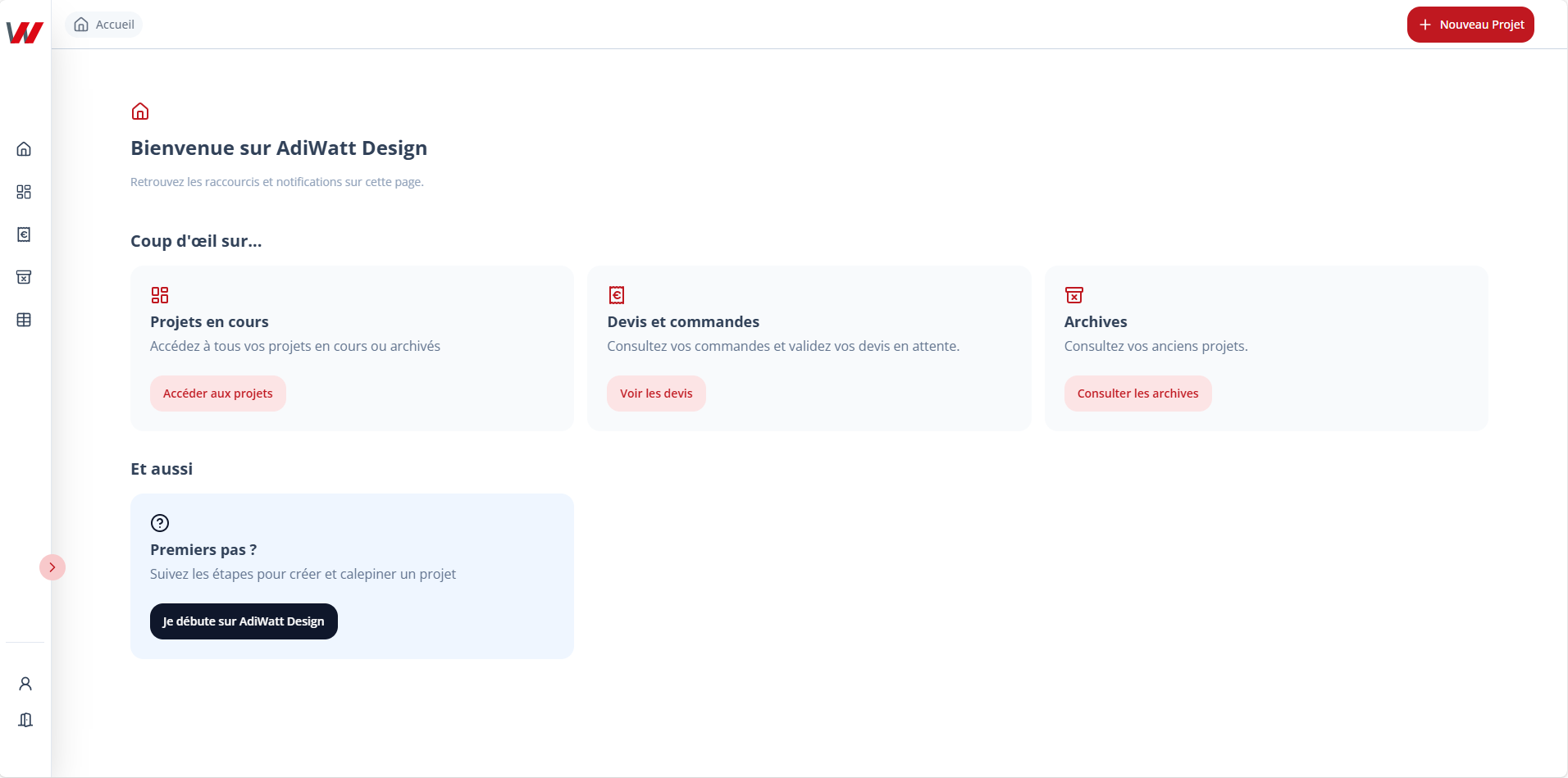
Task: Click the AdiWatt logo in sidebar
Action: (x=25, y=32)
